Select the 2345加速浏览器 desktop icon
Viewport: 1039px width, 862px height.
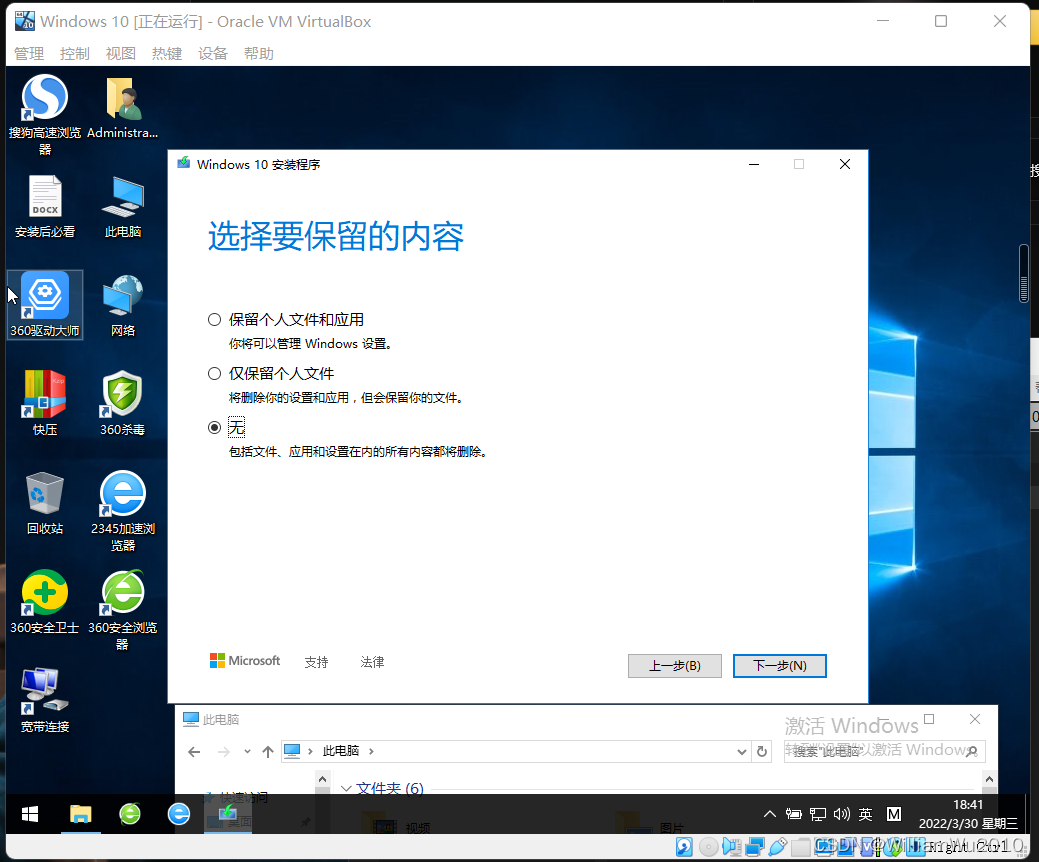click(123, 511)
